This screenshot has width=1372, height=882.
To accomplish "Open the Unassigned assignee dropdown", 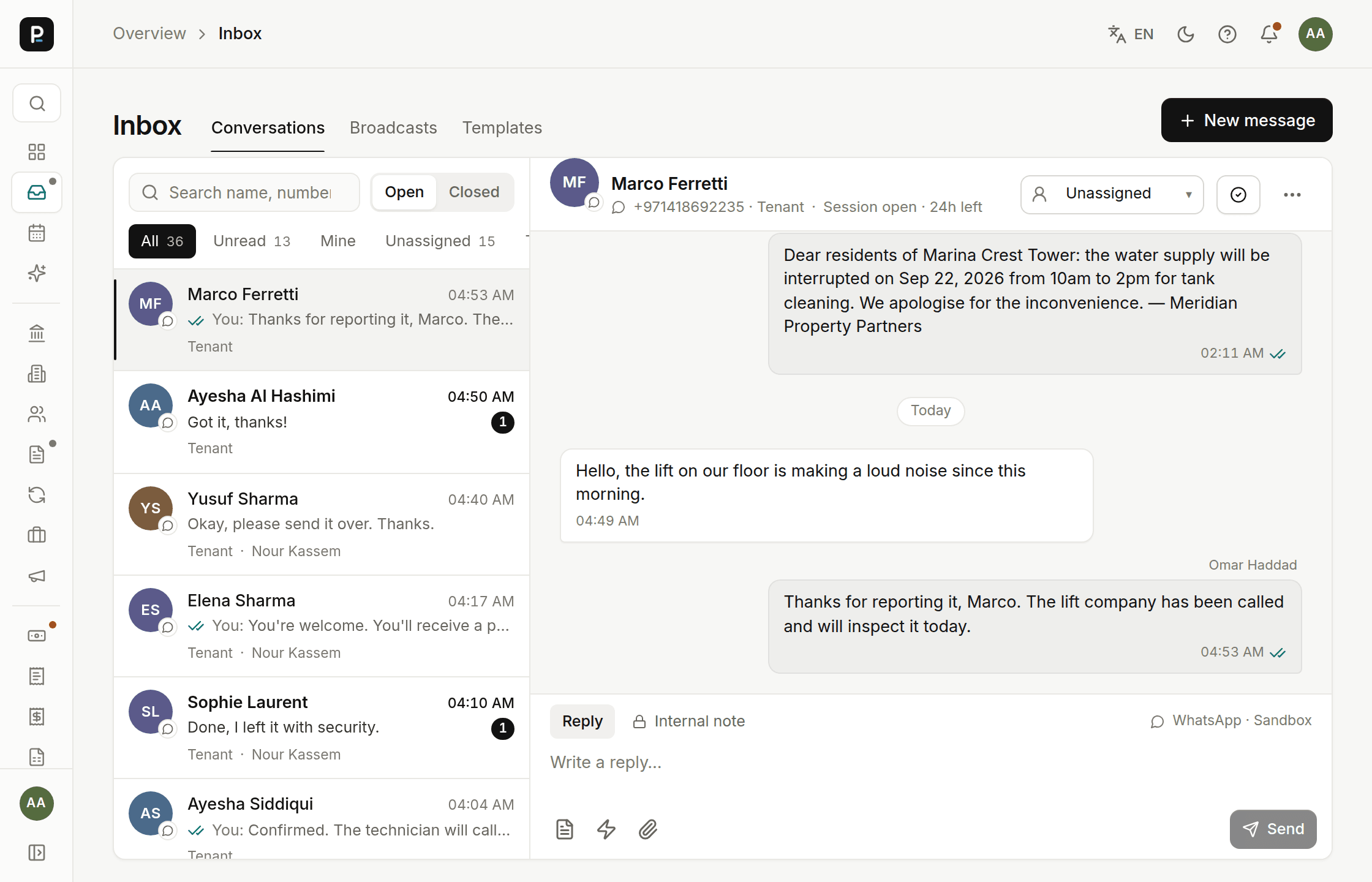I will click(1112, 195).
